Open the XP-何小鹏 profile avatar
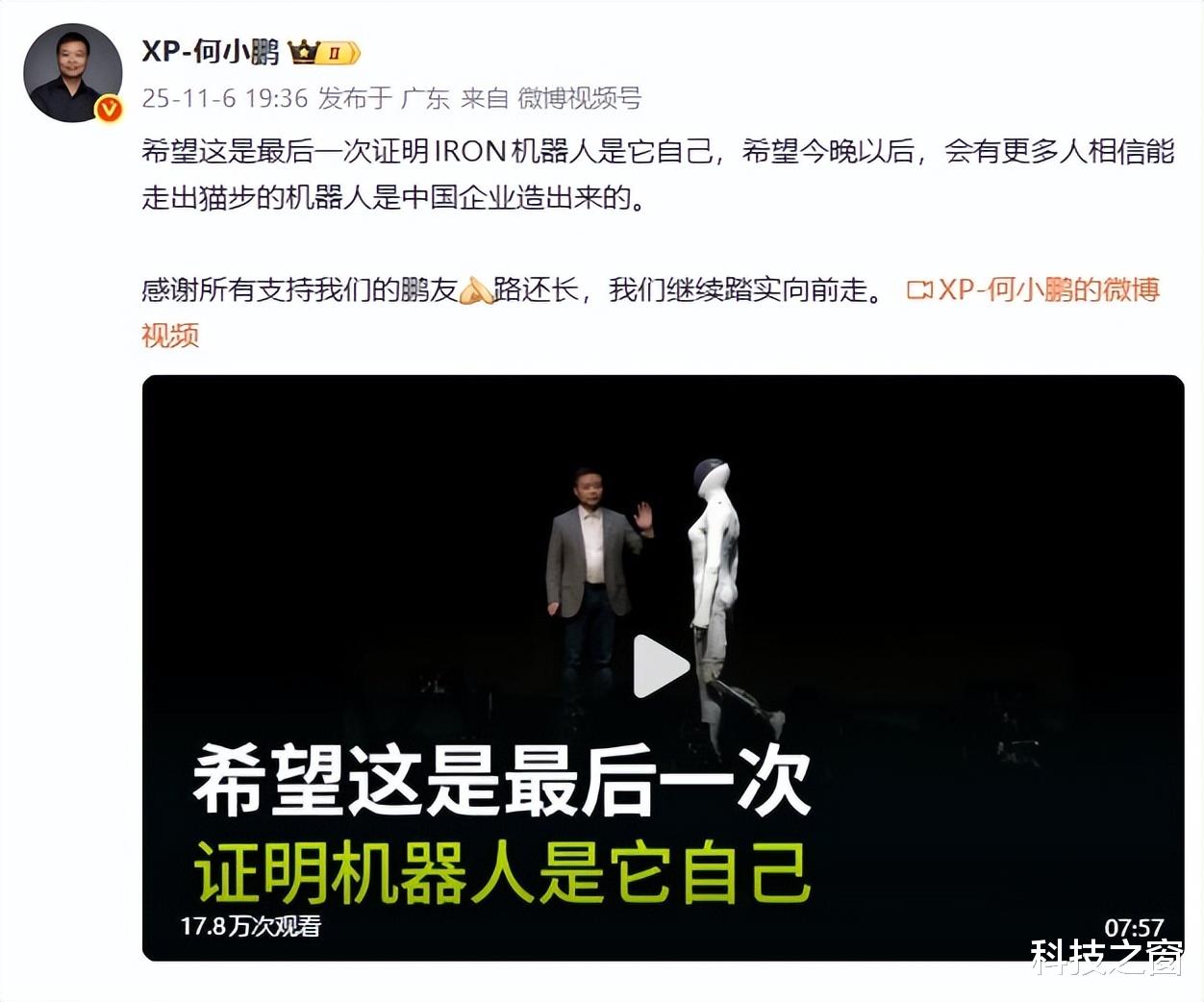1204x1002 pixels. tap(73, 72)
